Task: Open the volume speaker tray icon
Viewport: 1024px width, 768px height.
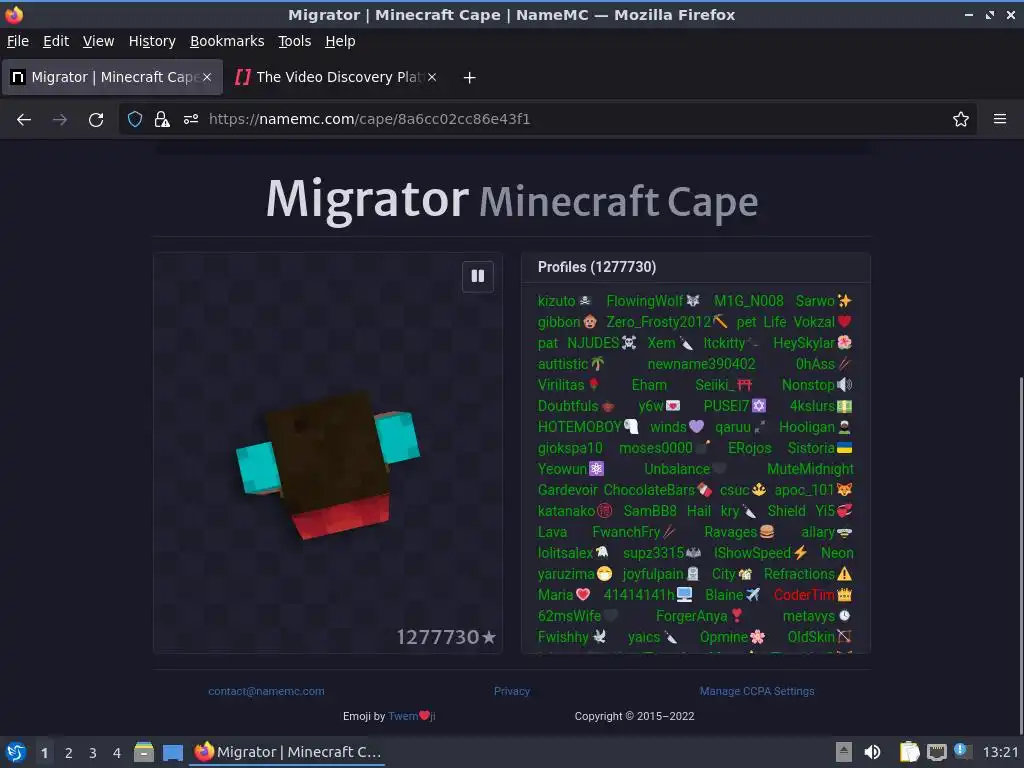Action: pyautogui.click(x=872, y=752)
